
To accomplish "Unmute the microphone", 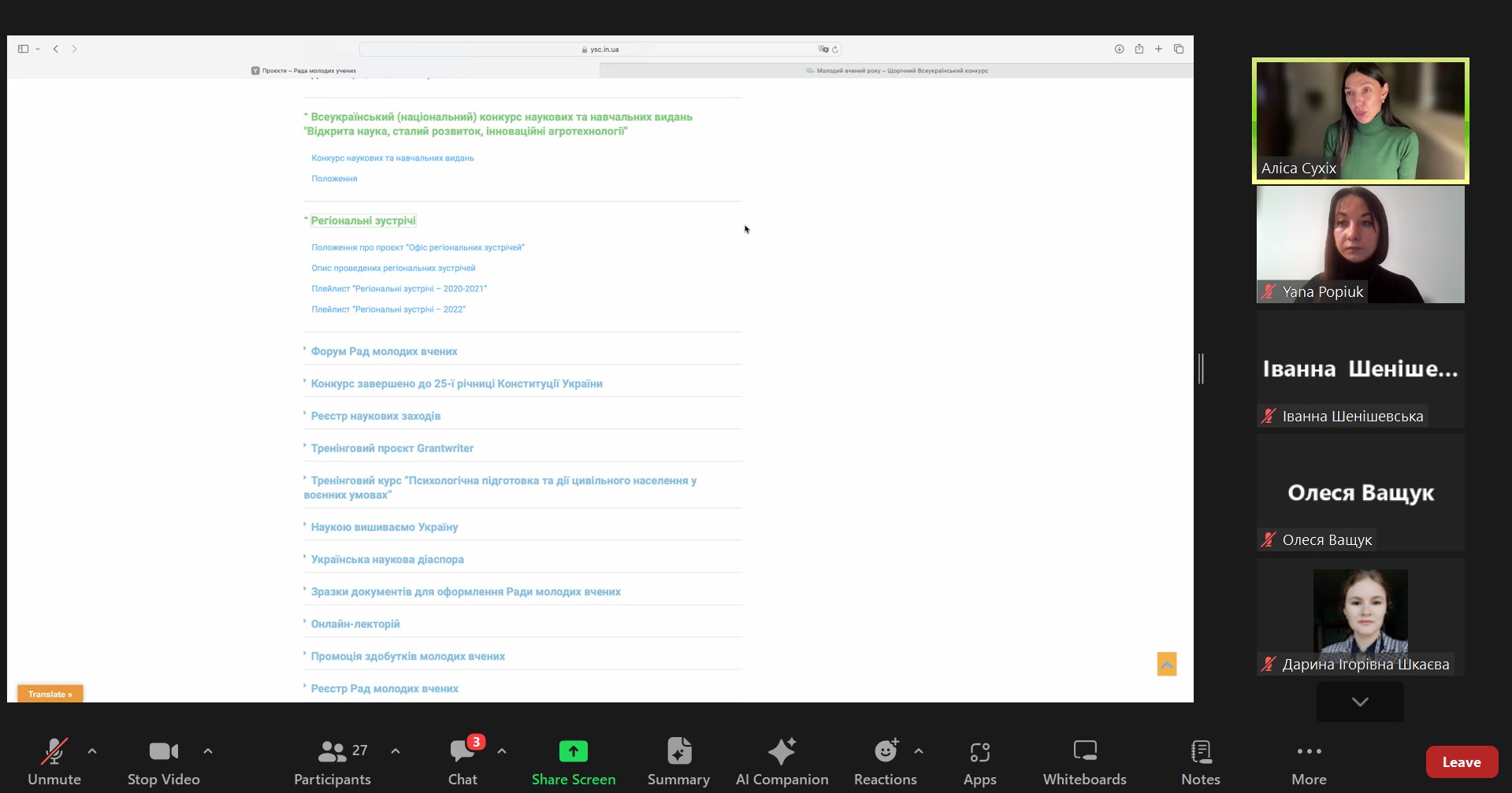I will [x=54, y=762].
